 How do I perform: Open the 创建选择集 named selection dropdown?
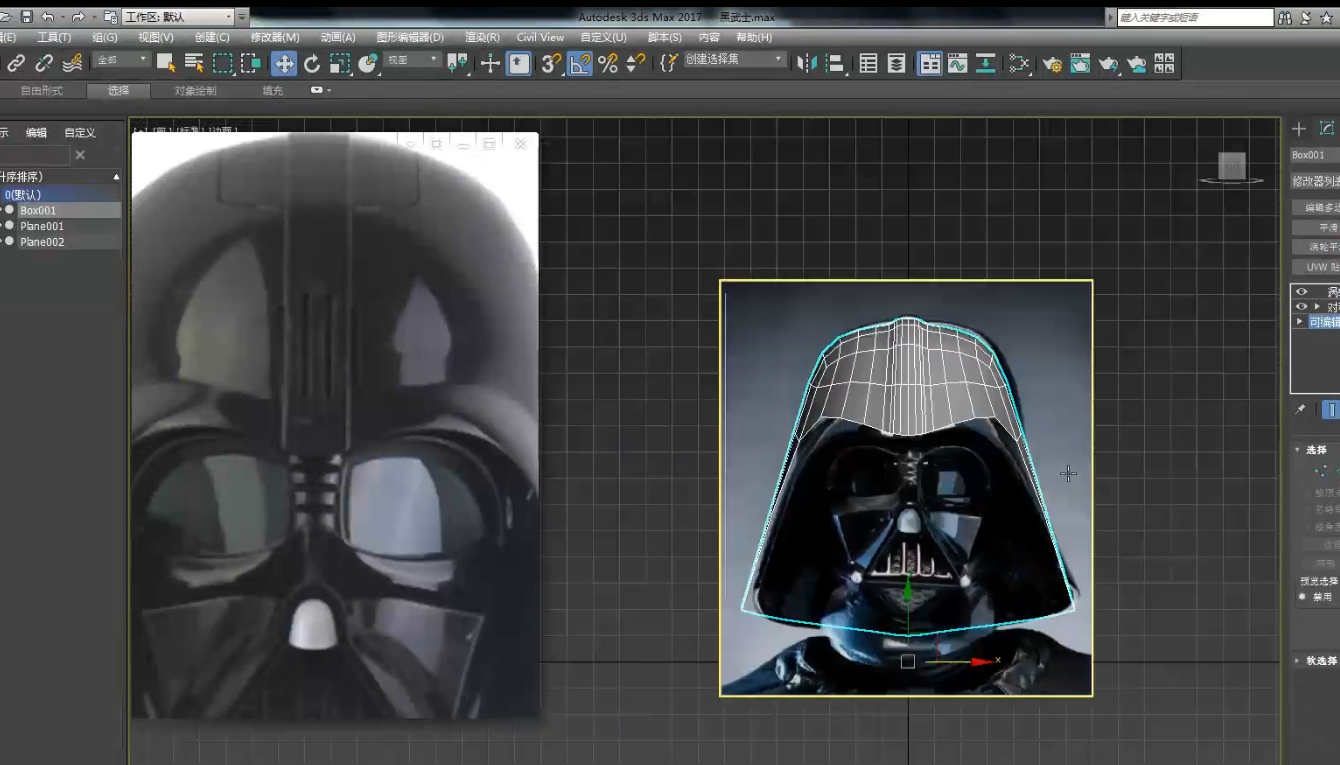coord(734,60)
